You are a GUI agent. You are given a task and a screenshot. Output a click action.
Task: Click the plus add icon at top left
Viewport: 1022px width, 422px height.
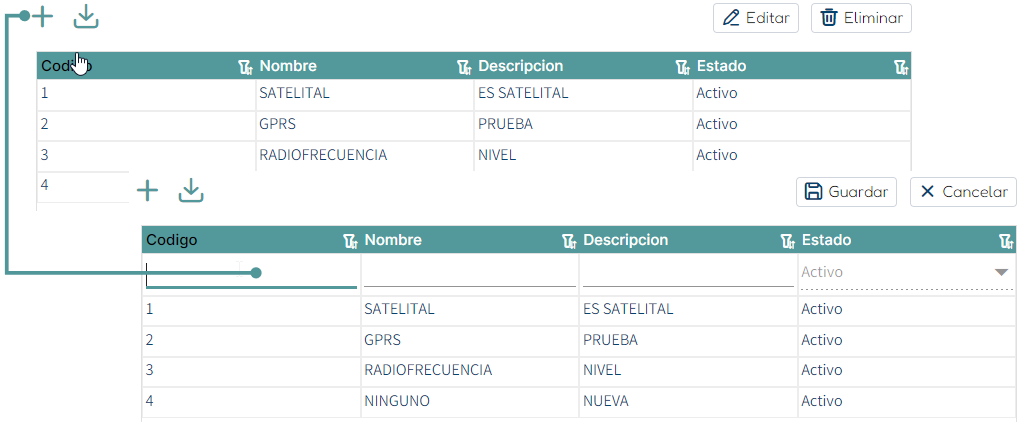[42, 17]
